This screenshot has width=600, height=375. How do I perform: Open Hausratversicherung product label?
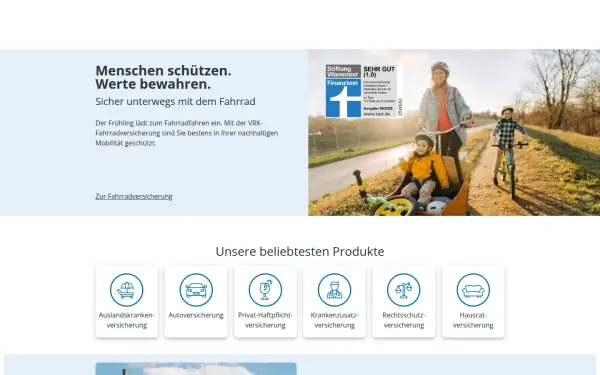click(x=473, y=320)
